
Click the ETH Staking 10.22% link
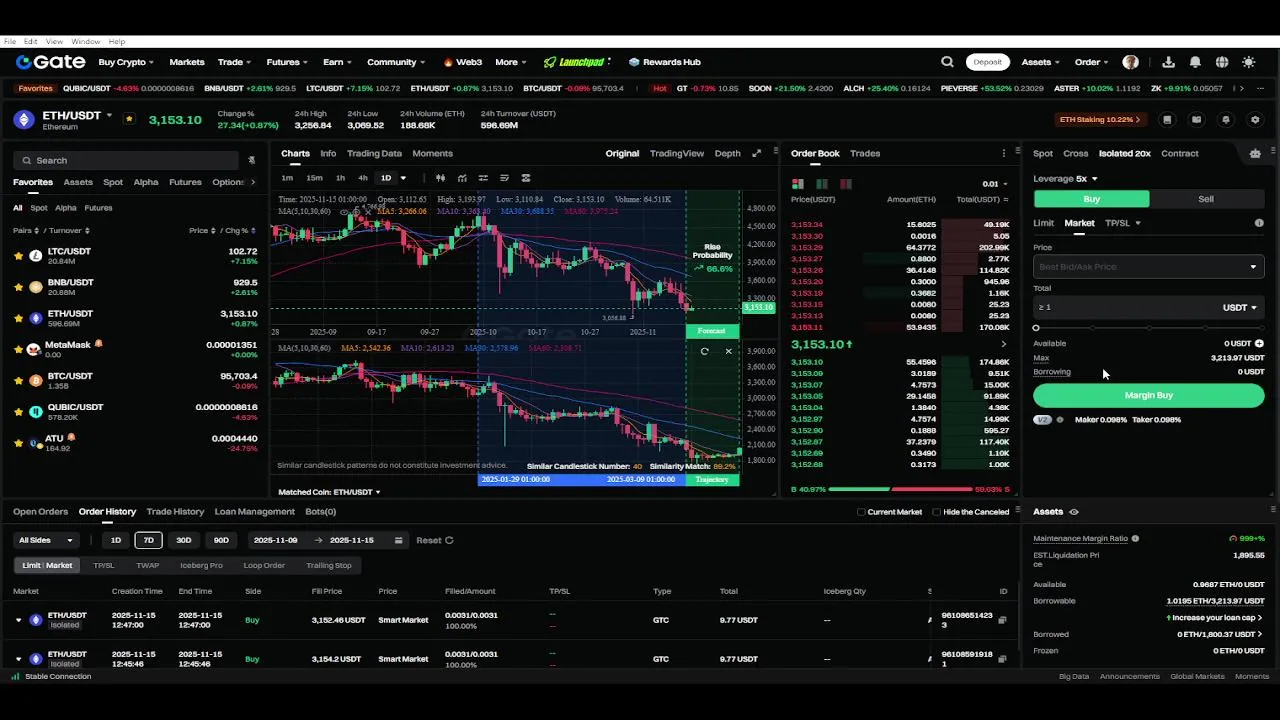click(x=1100, y=120)
